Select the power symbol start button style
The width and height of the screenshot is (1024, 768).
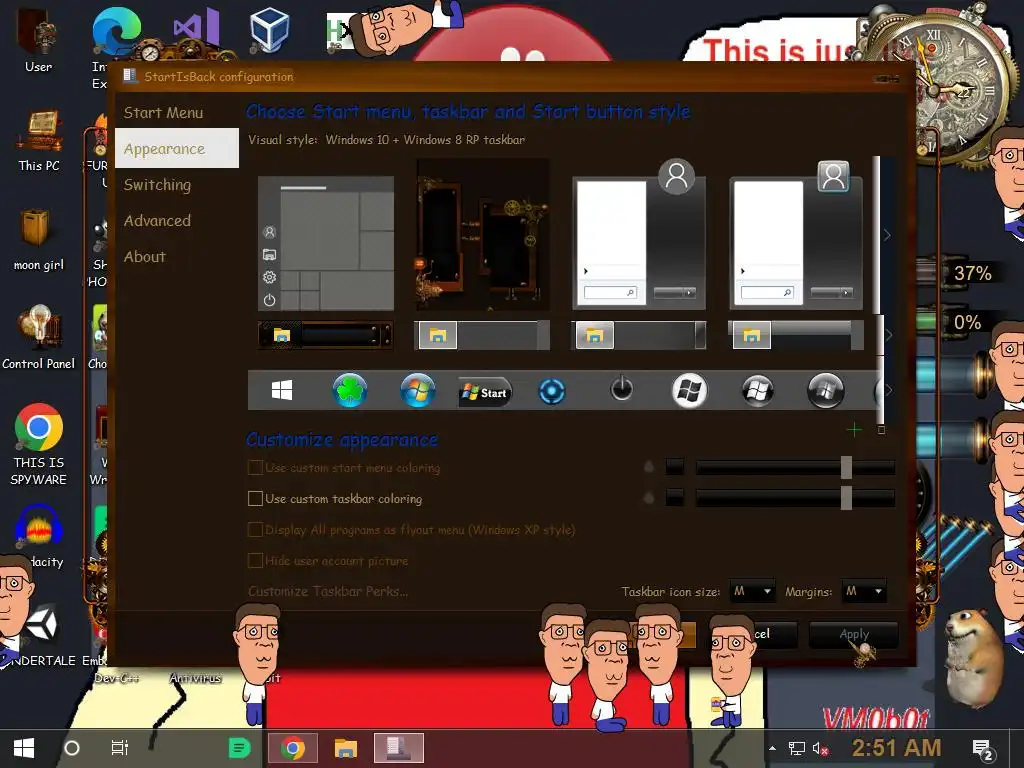[621, 389]
